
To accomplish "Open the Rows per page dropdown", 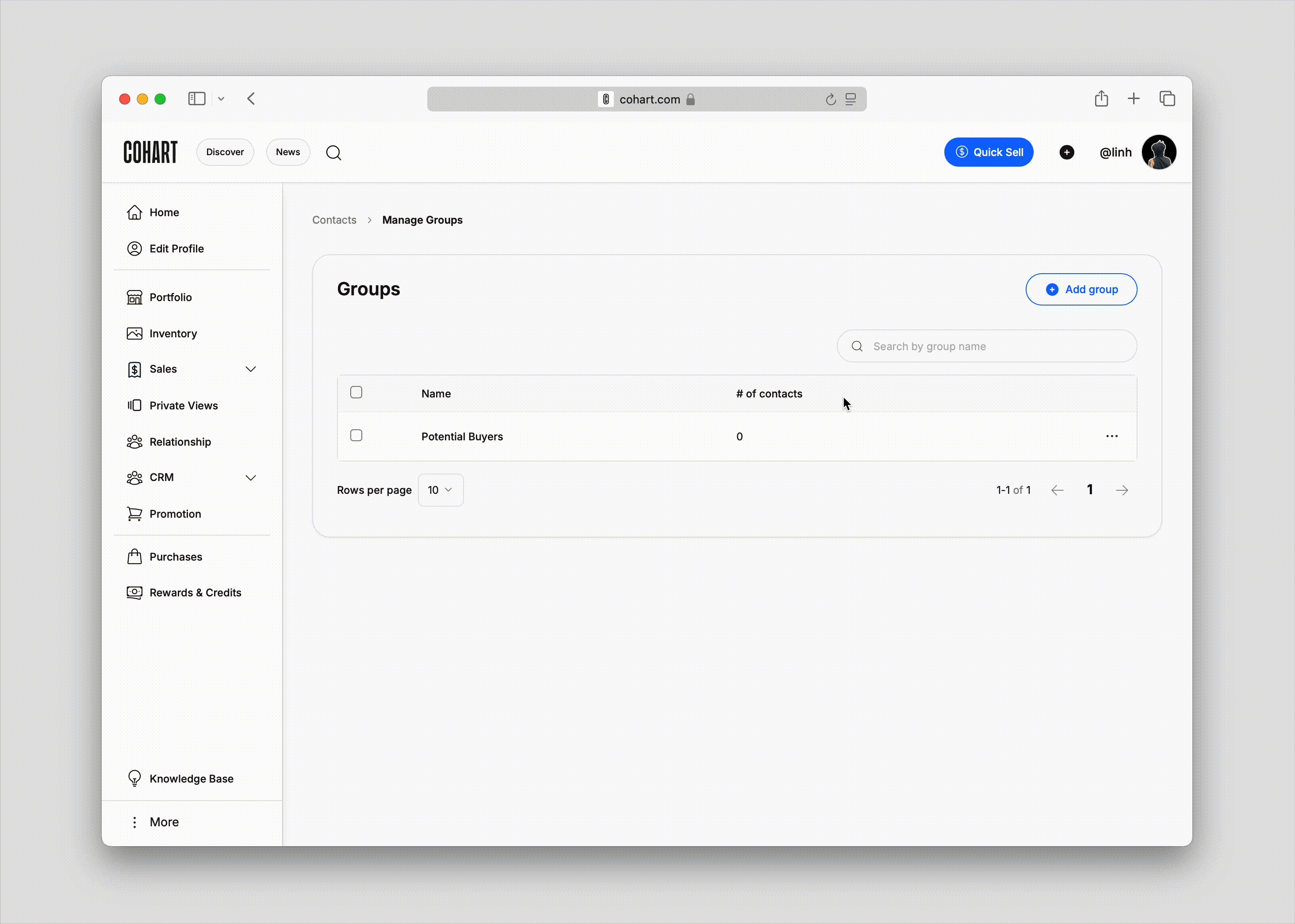I will (x=441, y=490).
